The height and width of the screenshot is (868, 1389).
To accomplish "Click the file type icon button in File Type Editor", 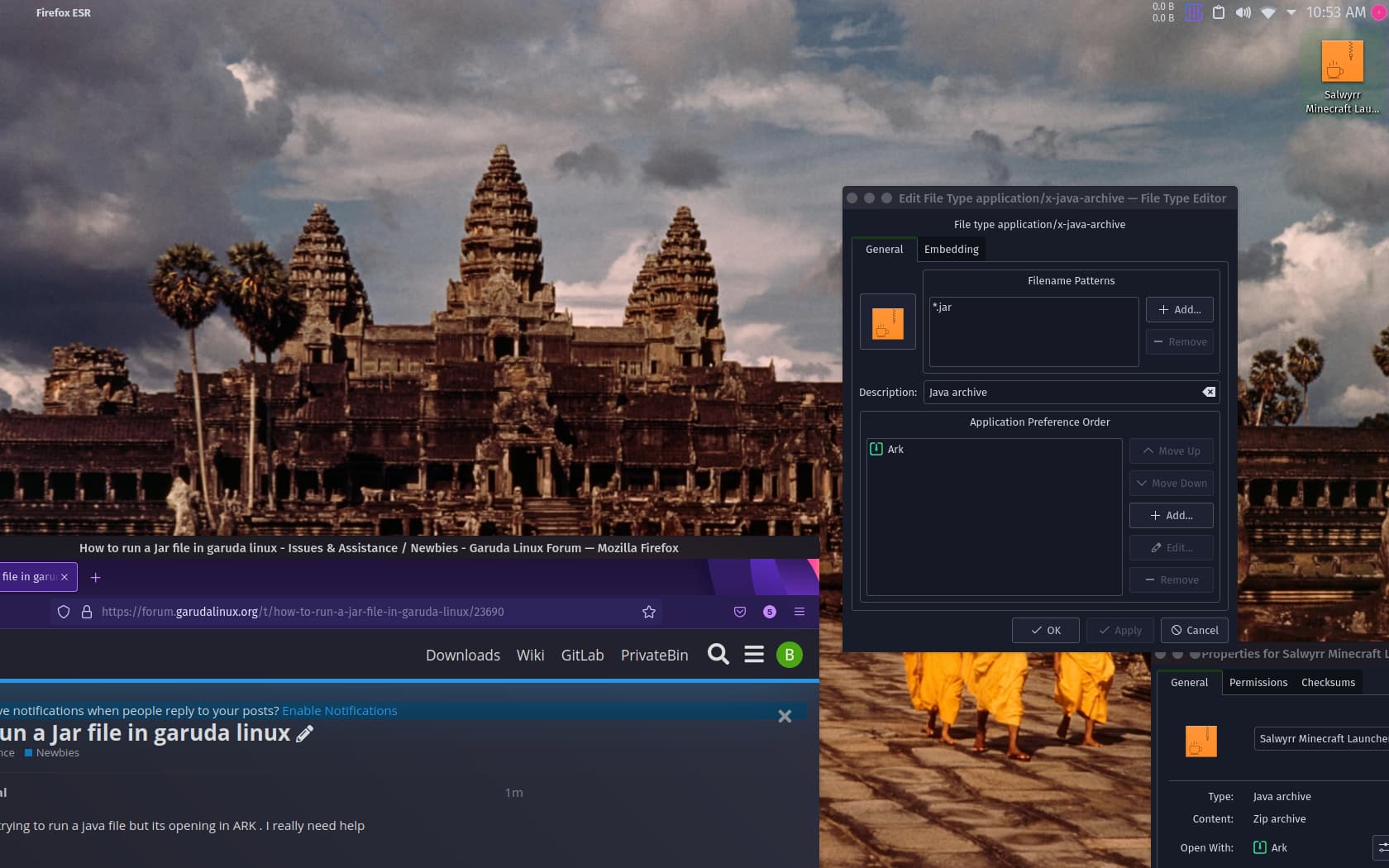I will click(888, 322).
